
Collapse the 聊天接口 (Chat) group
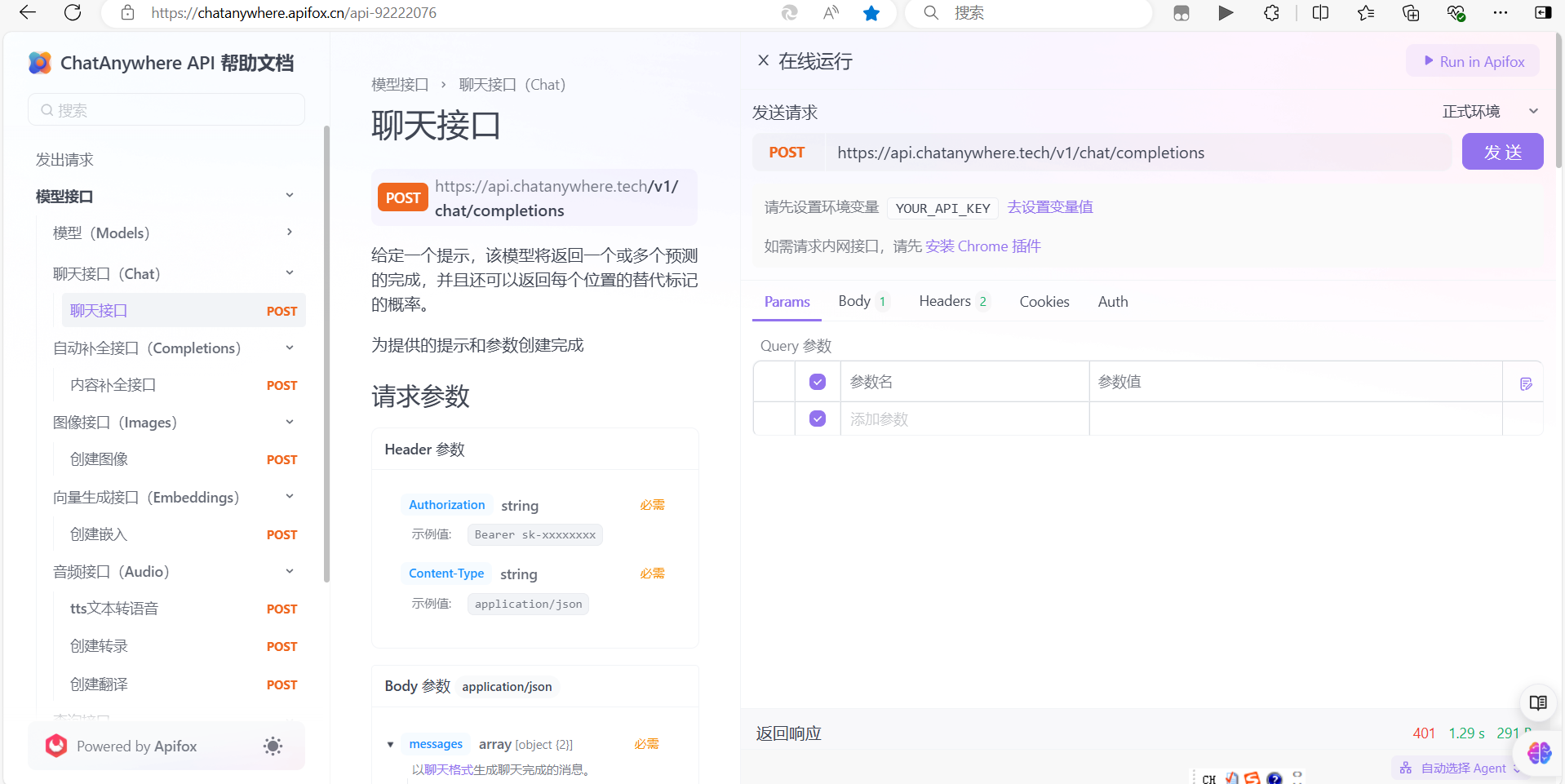(x=289, y=272)
